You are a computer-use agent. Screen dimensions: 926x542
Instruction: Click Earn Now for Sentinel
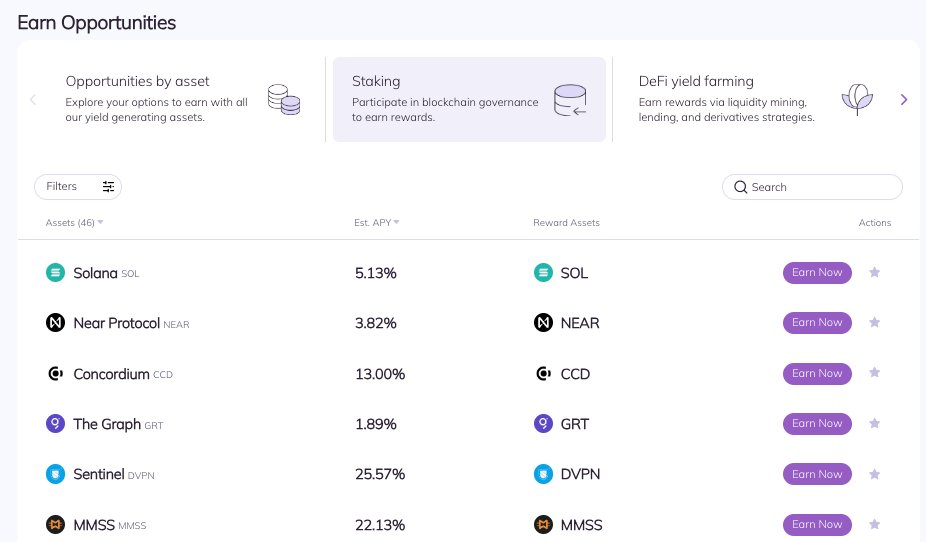[x=817, y=474]
